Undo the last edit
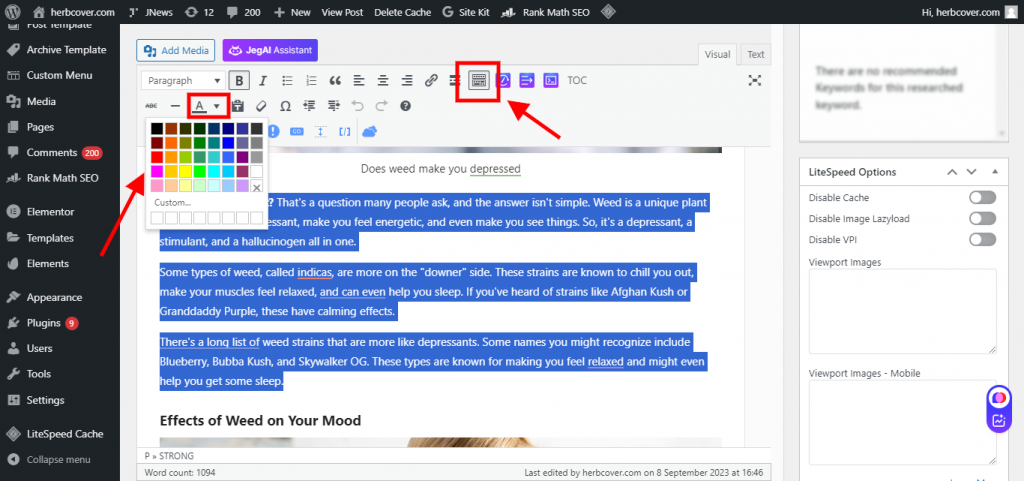1024x481 pixels. click(357, 106)
